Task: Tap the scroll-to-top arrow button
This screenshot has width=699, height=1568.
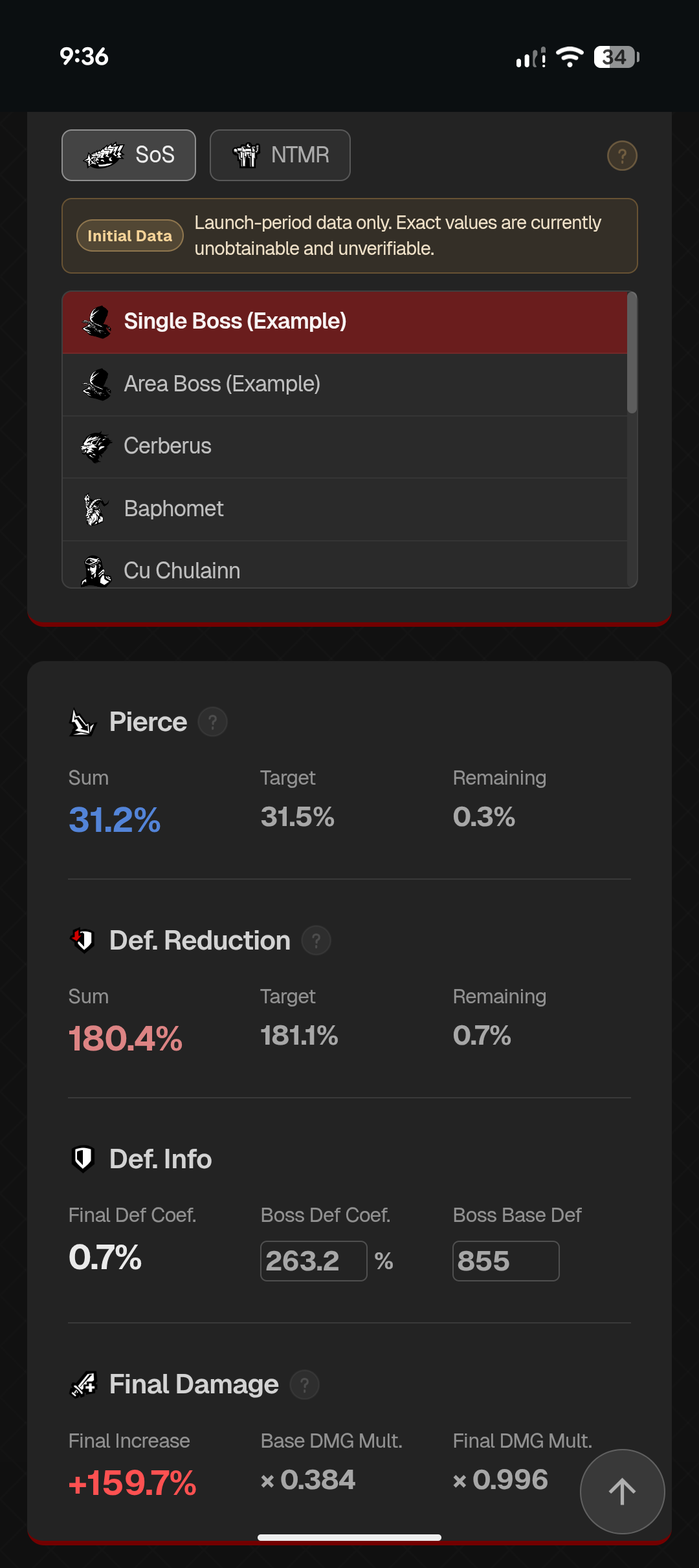Action: click(622, 1491)
